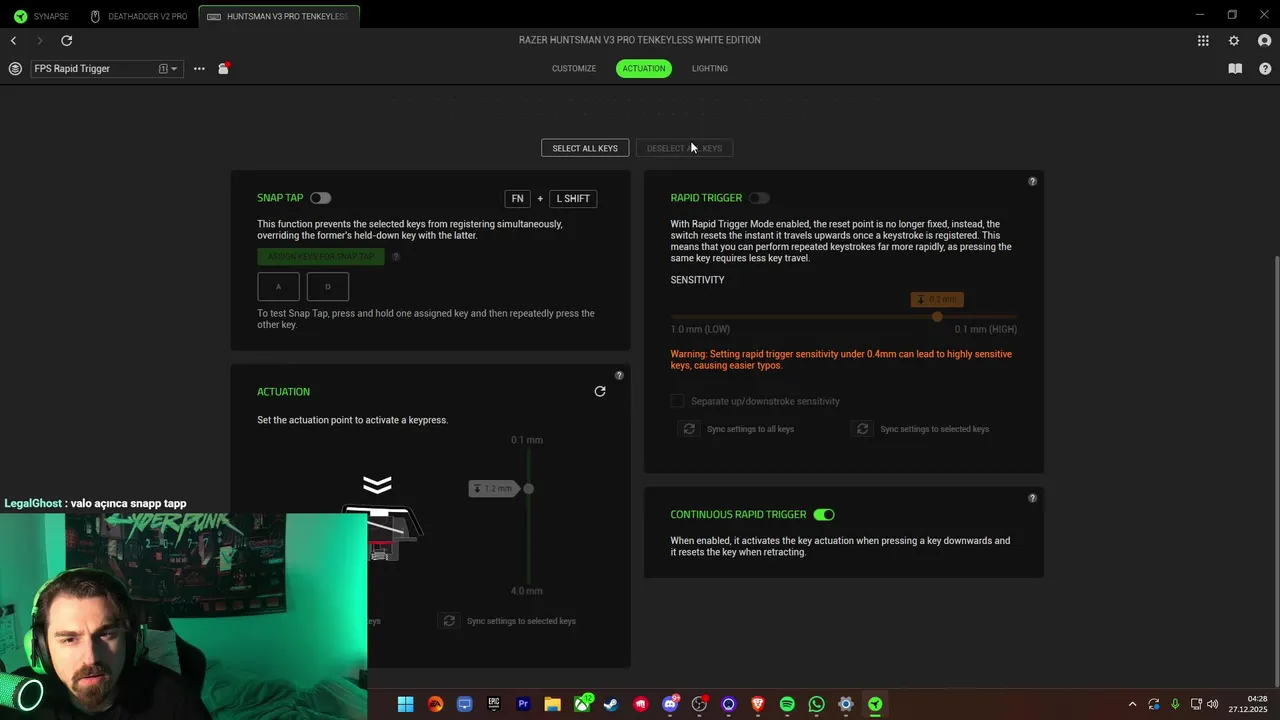
Task: Open Actuation panel help icon
Action: pos(619,375)
